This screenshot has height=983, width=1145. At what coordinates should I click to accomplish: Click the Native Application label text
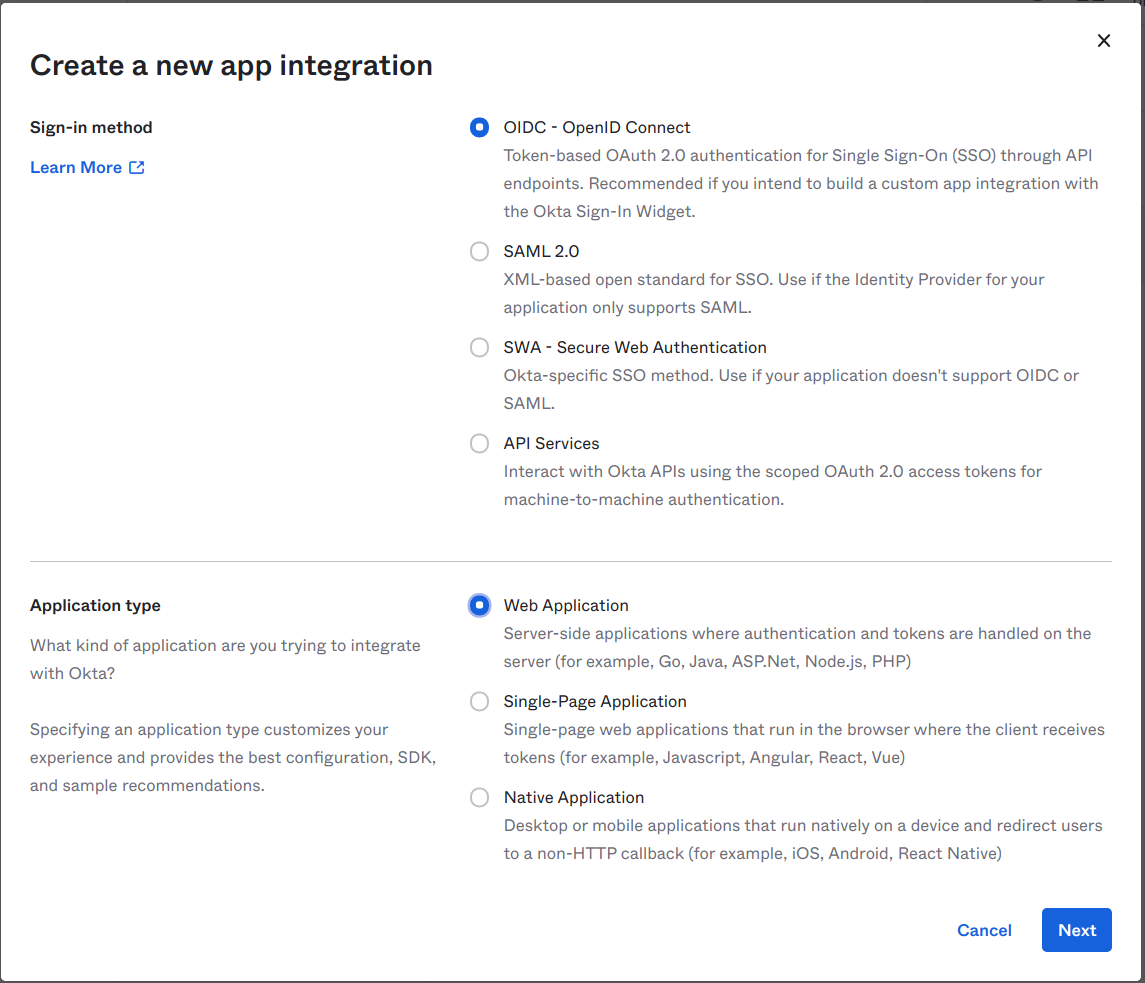pos(573,797)
